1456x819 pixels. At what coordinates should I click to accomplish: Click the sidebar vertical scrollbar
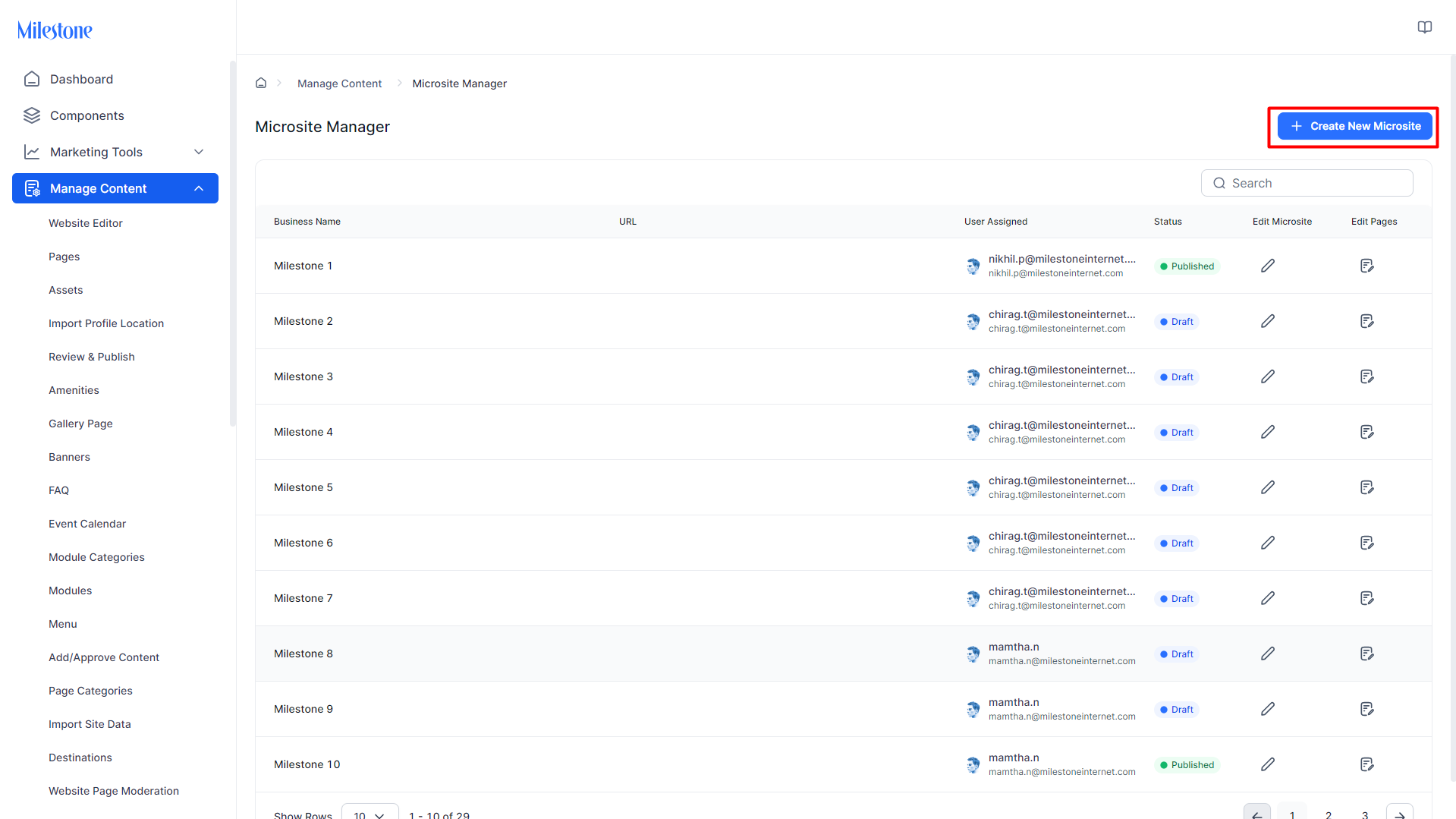(x=233, y=243)
